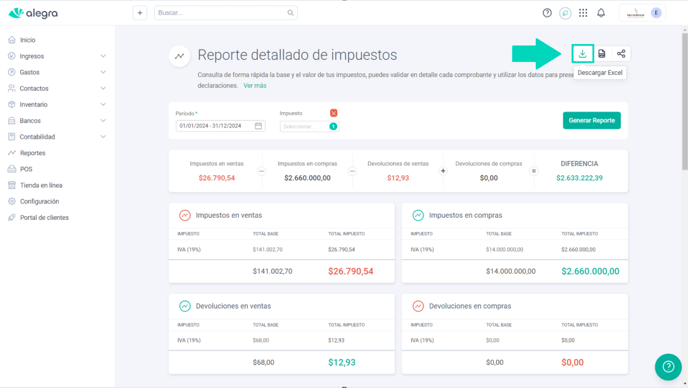The height and width of the screenshot is (388, 688).
Task: Select DIFERENCIA value $2.633.222,39
Action: pos(579,178)
